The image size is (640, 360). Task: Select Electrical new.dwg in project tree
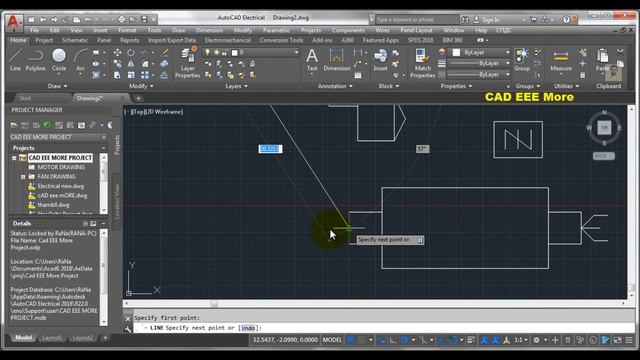click(x=61, y=186)
